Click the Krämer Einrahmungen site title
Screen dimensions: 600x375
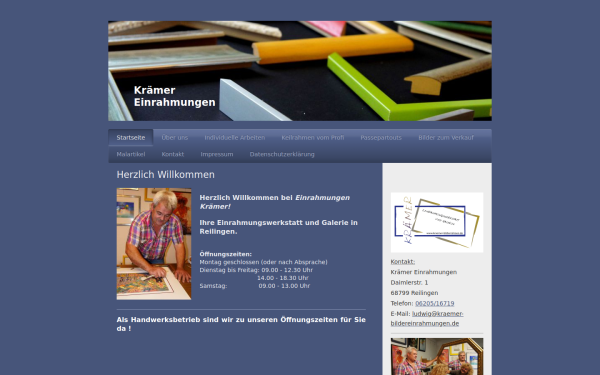[174, 96]
